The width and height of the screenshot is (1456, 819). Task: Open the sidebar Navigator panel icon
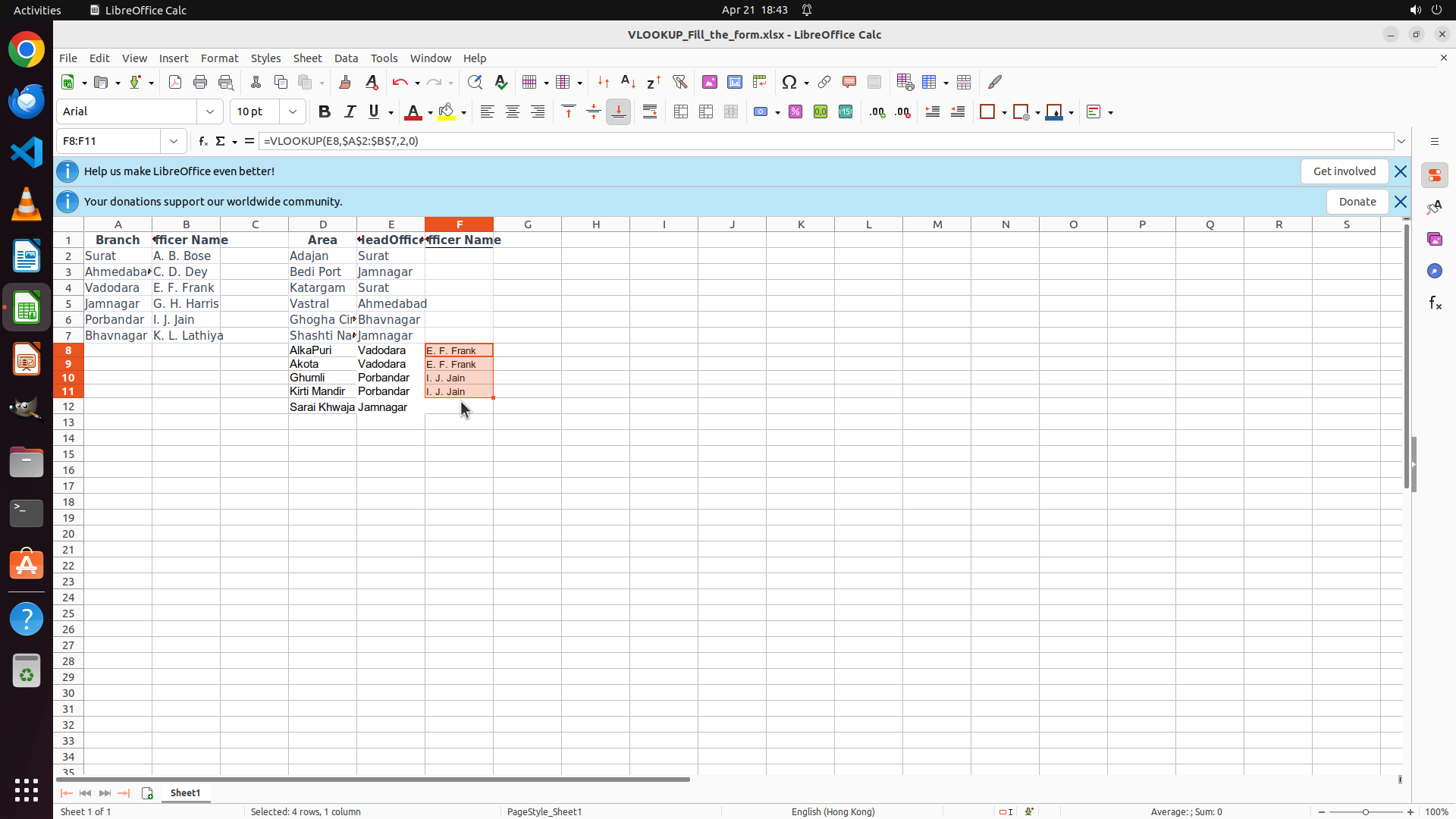(1434, 271)
